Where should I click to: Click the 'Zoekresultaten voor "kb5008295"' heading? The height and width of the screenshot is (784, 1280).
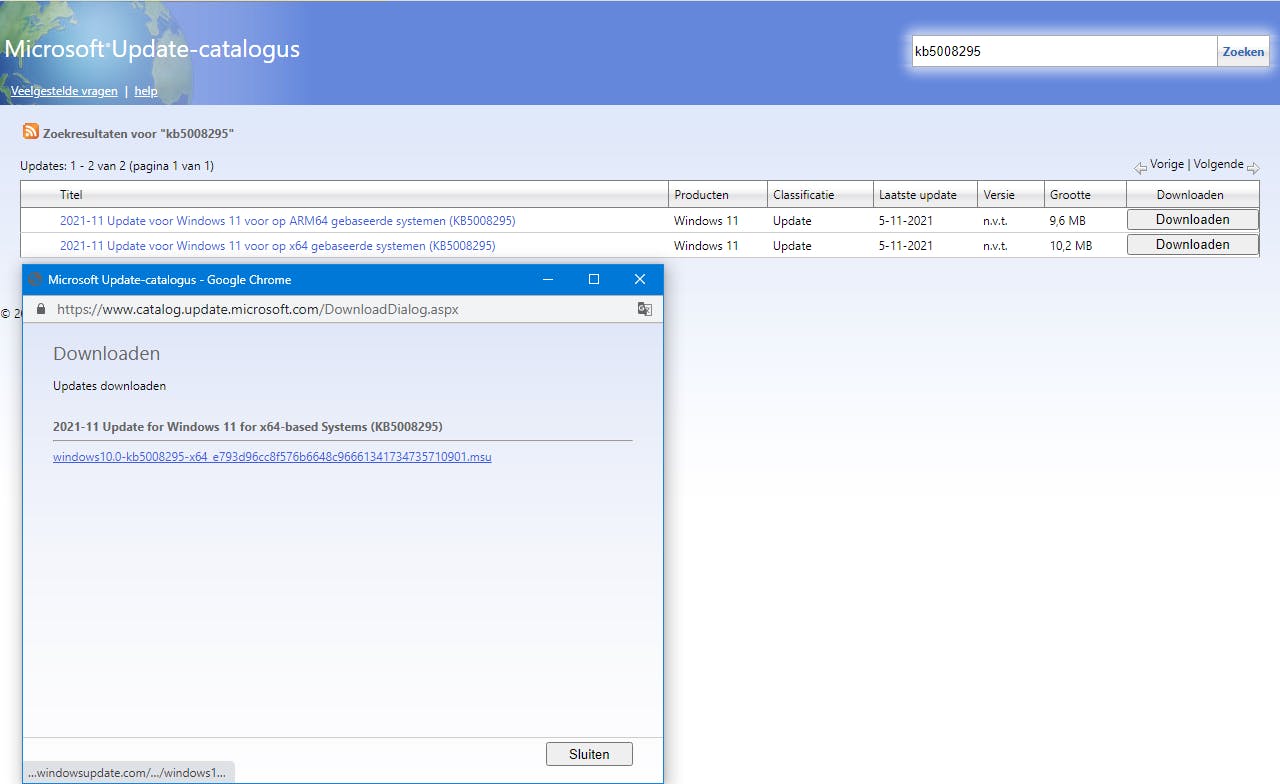point(138,133)
